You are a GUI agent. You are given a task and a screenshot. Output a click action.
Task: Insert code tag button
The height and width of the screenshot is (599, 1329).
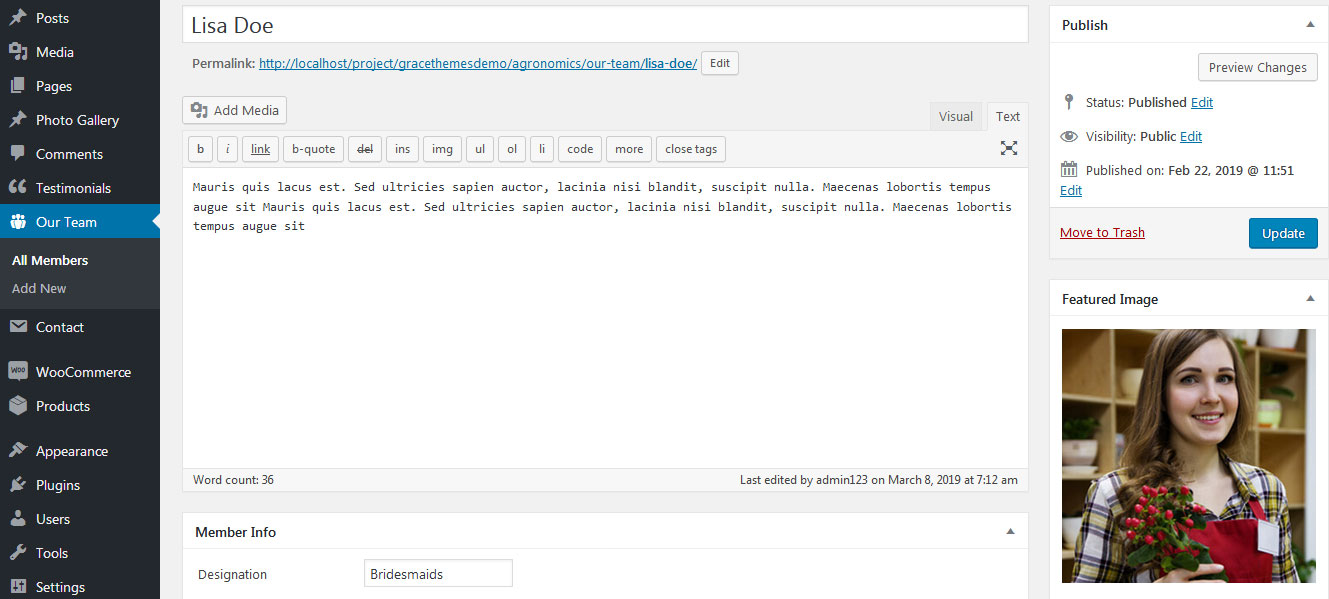[580, 149]
